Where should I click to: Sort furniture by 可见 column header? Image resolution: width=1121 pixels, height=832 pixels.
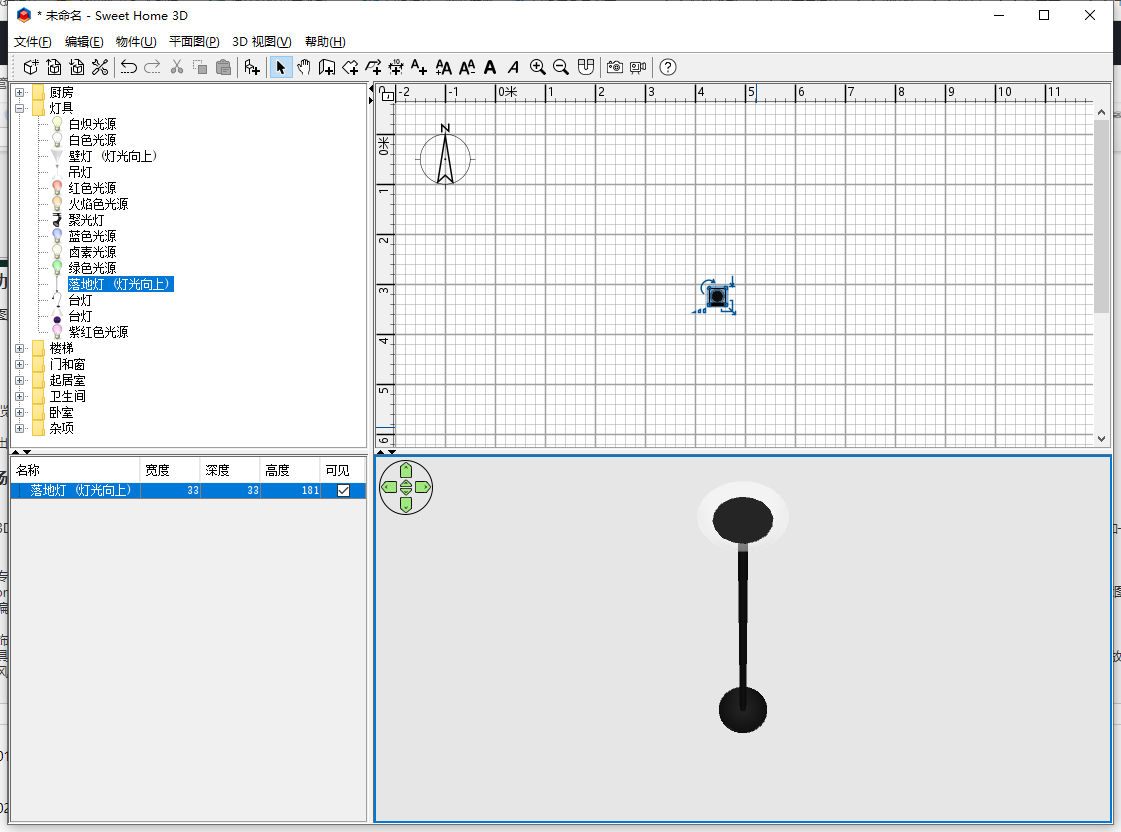click(x=343, y=470)
